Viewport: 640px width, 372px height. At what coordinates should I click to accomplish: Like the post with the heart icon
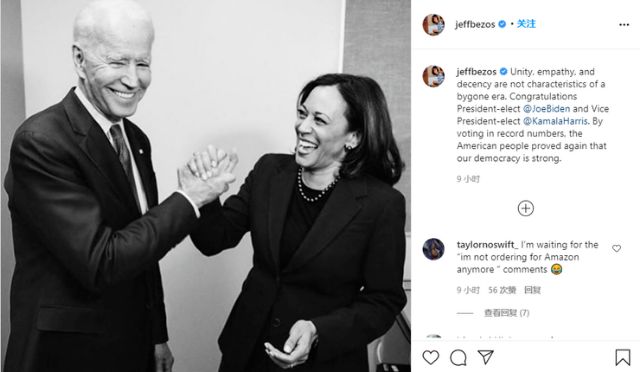[x=431, y=357]
